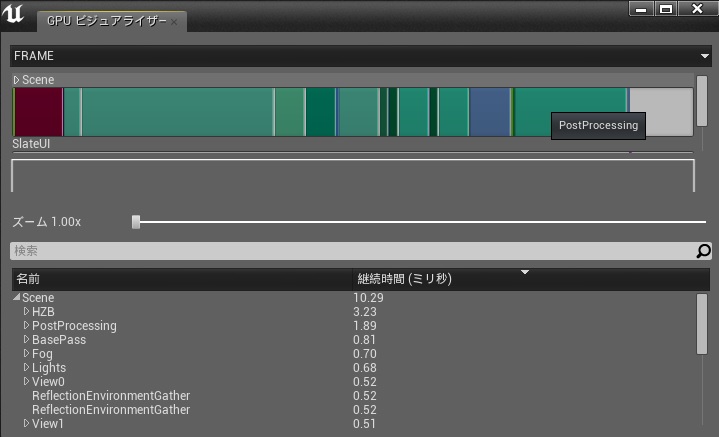Screen dimensions: 719x437
Task: Click the SlateUI label
Action: click(31, 144)
